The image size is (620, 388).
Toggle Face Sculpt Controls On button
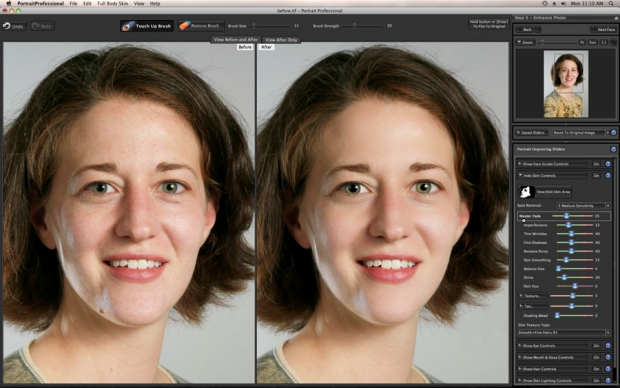pyautogui.click(x=596, y=164)
